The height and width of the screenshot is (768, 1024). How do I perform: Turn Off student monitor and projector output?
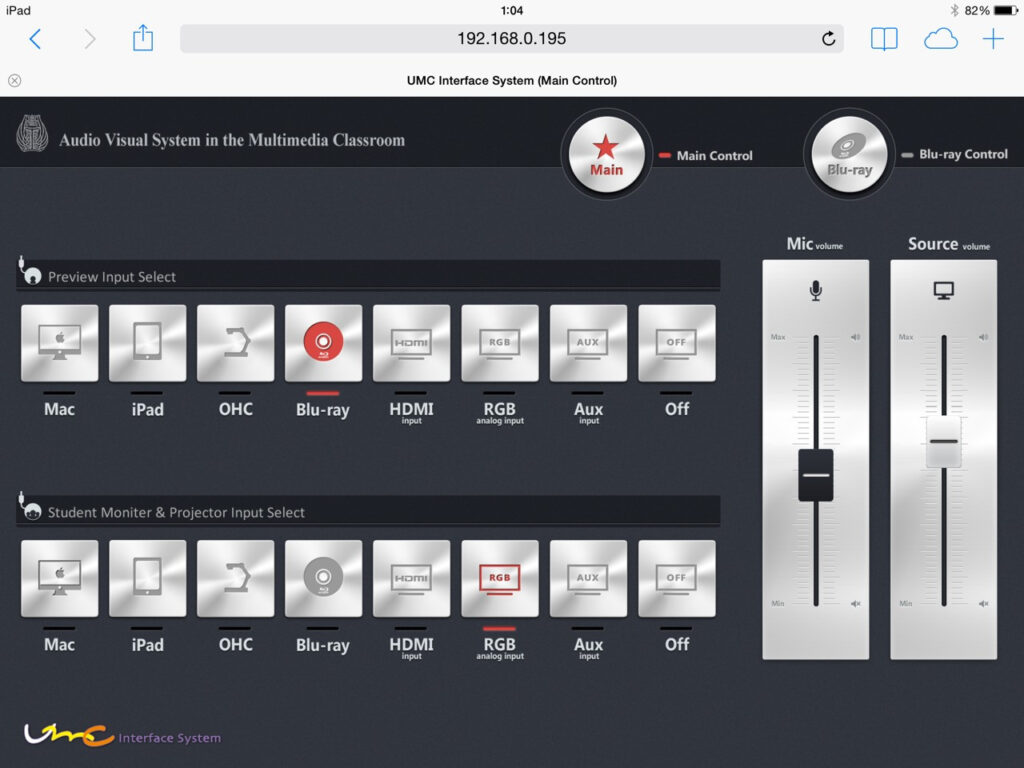[677, 579]
